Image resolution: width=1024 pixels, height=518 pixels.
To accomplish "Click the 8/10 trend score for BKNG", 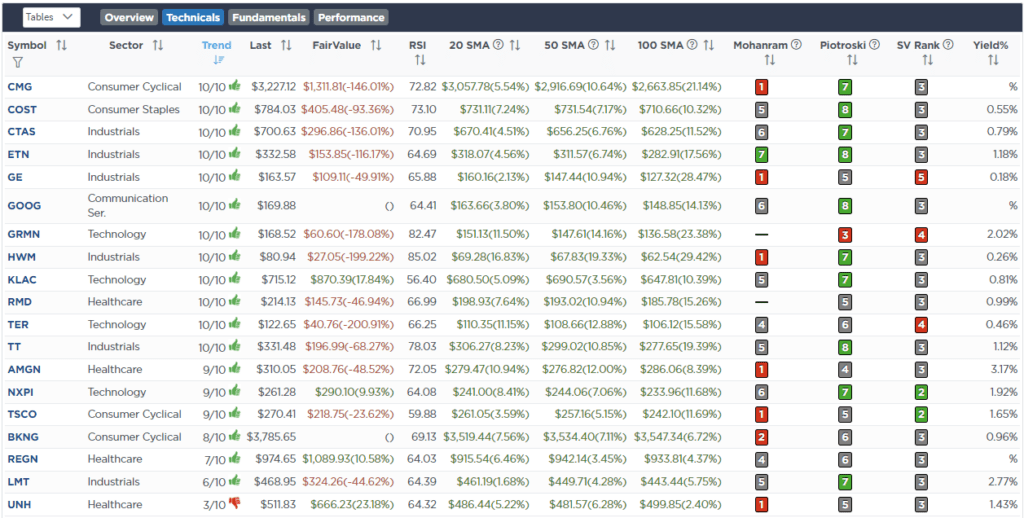I will (212, 436).
